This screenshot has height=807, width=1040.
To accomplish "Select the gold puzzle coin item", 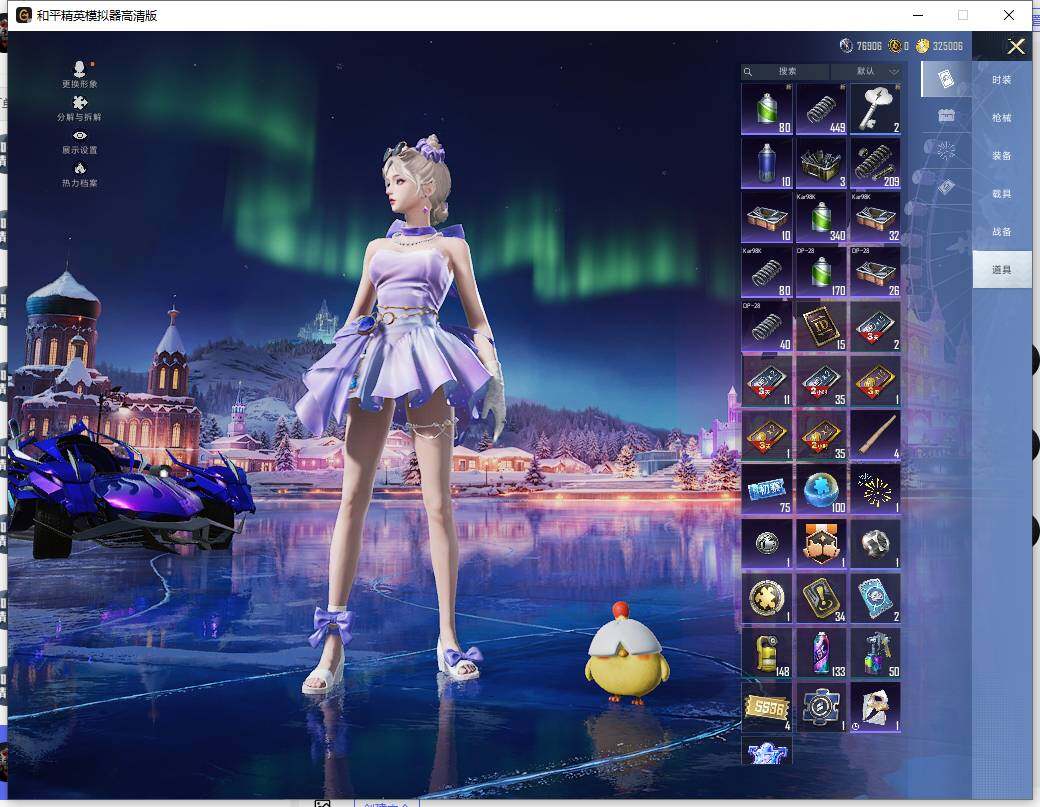I will 767,598.
